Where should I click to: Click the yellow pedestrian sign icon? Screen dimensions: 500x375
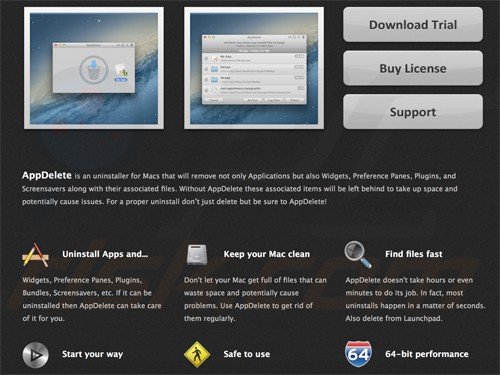(x=197, y=354)
